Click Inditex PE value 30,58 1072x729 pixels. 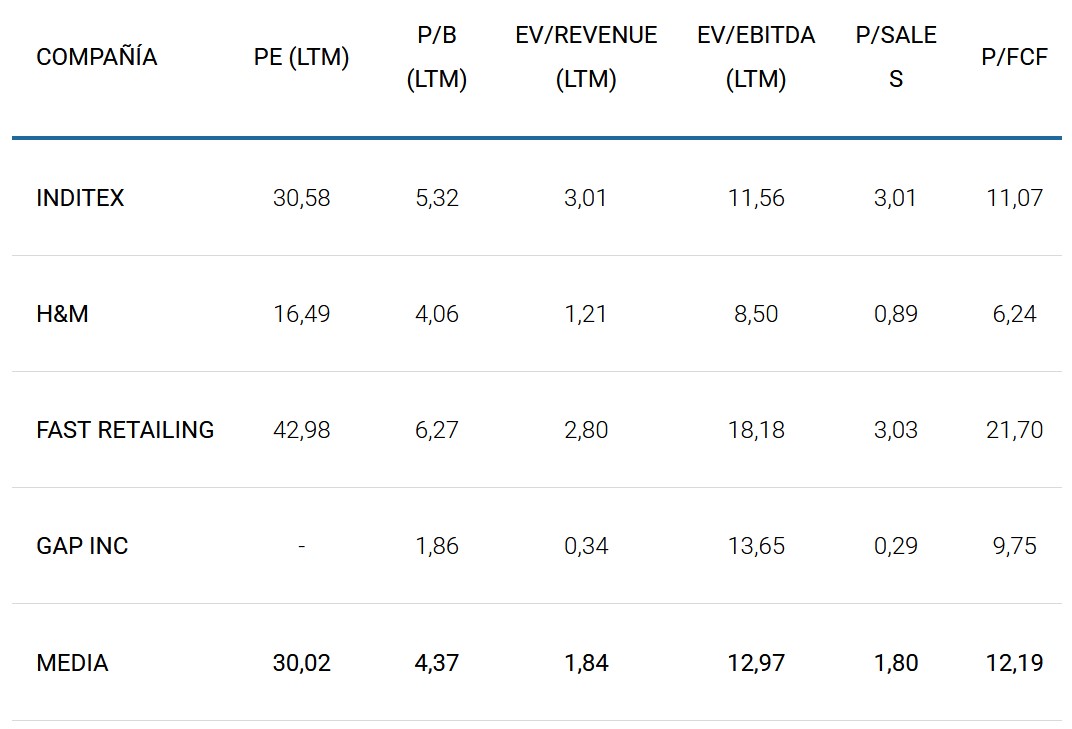[301, 198]
